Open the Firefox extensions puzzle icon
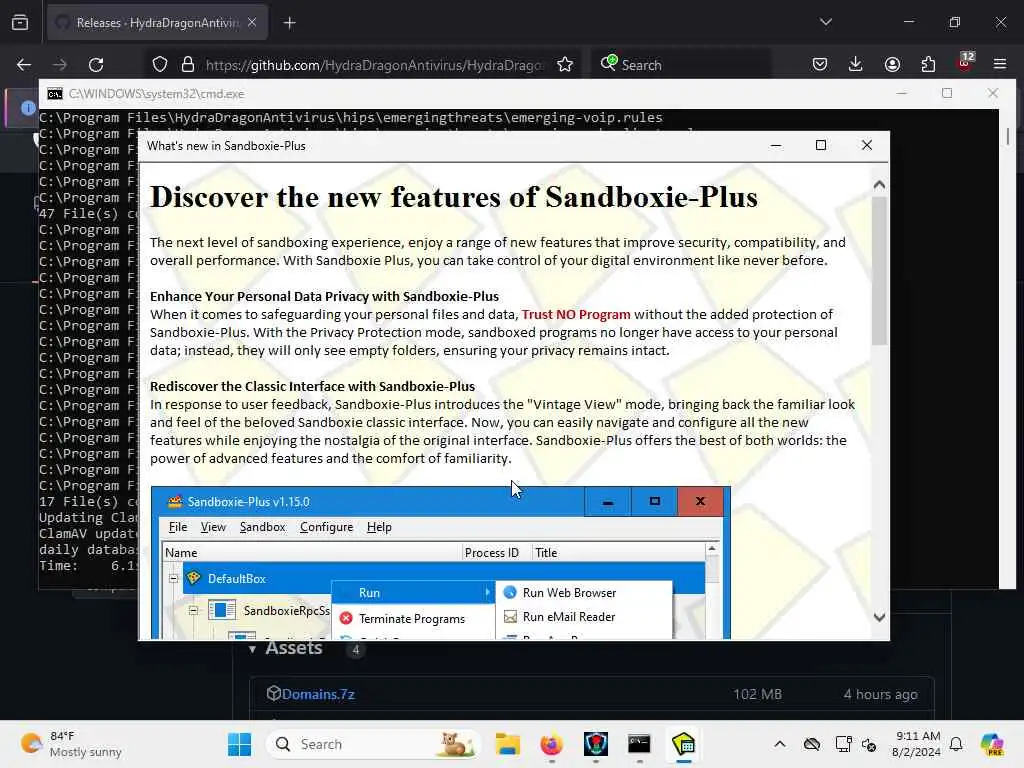 point(928,64)
